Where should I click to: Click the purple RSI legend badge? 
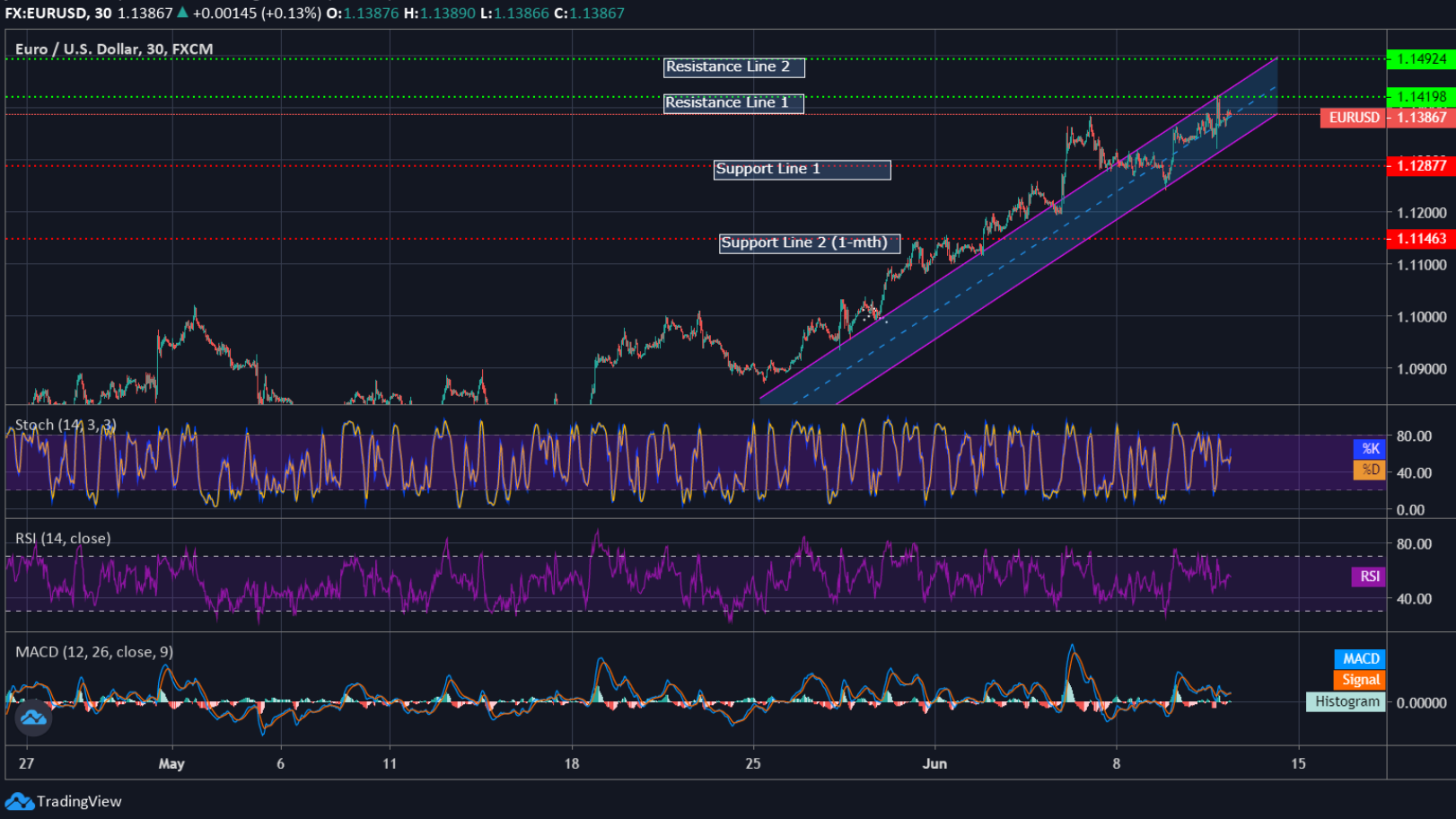(1367, 577)
